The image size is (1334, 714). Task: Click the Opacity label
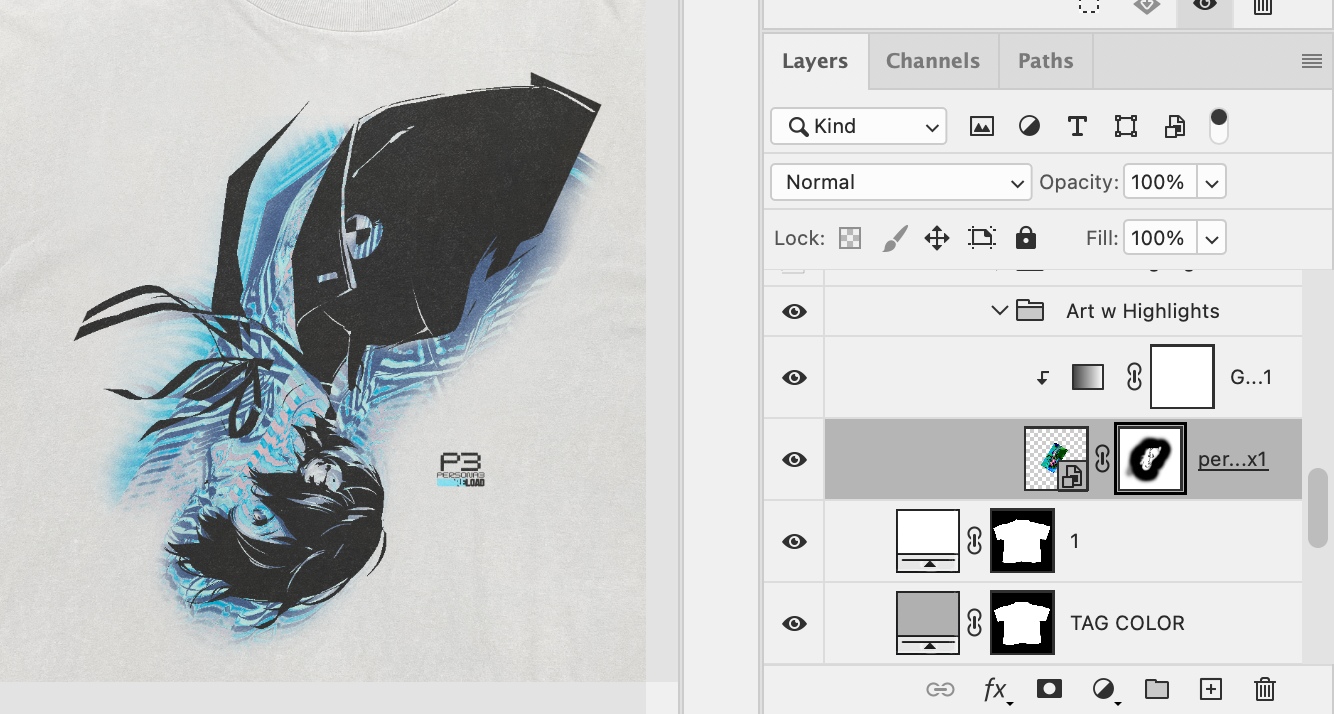(1079, 183)
